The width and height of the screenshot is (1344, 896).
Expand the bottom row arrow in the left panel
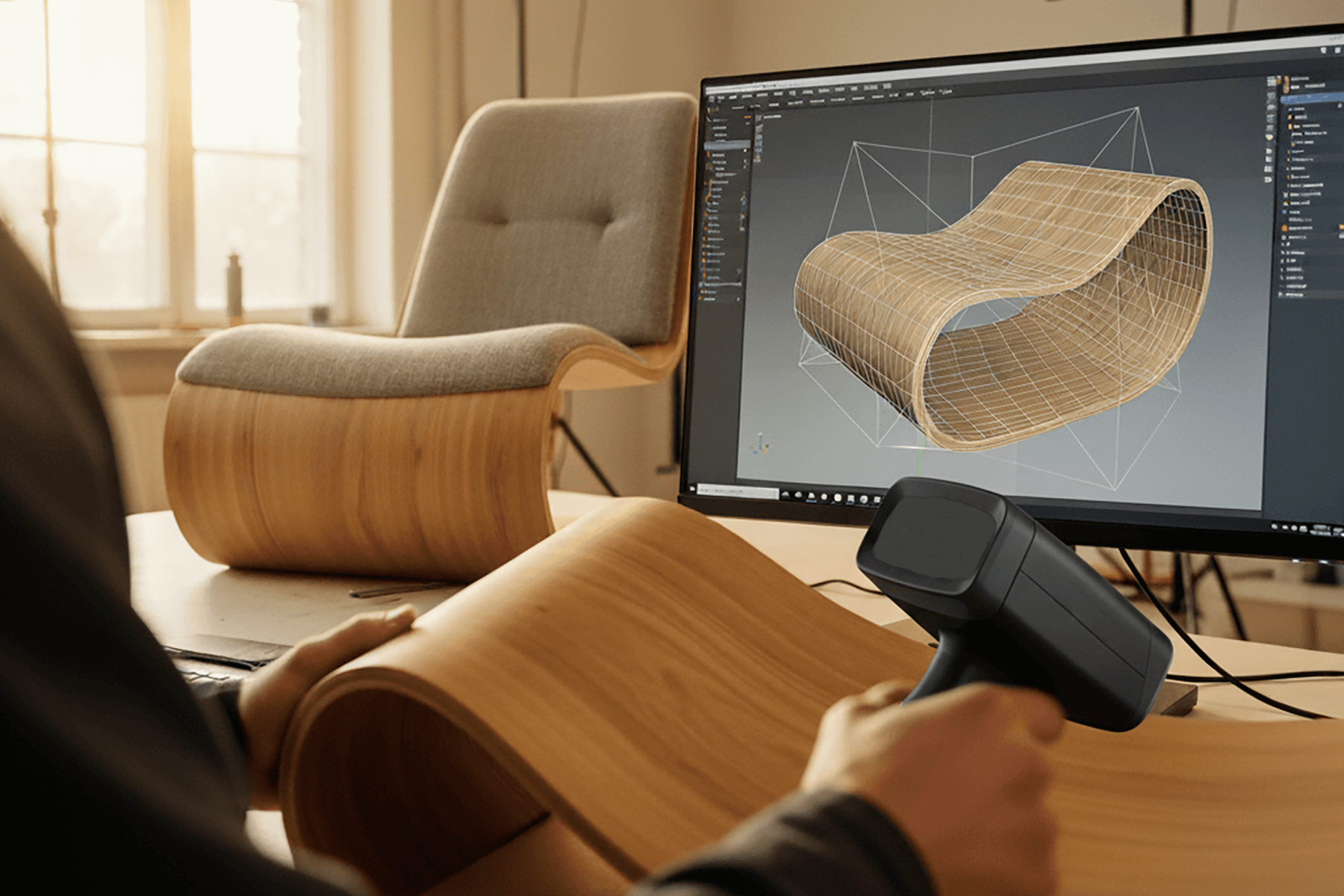[x=738, y=299]
